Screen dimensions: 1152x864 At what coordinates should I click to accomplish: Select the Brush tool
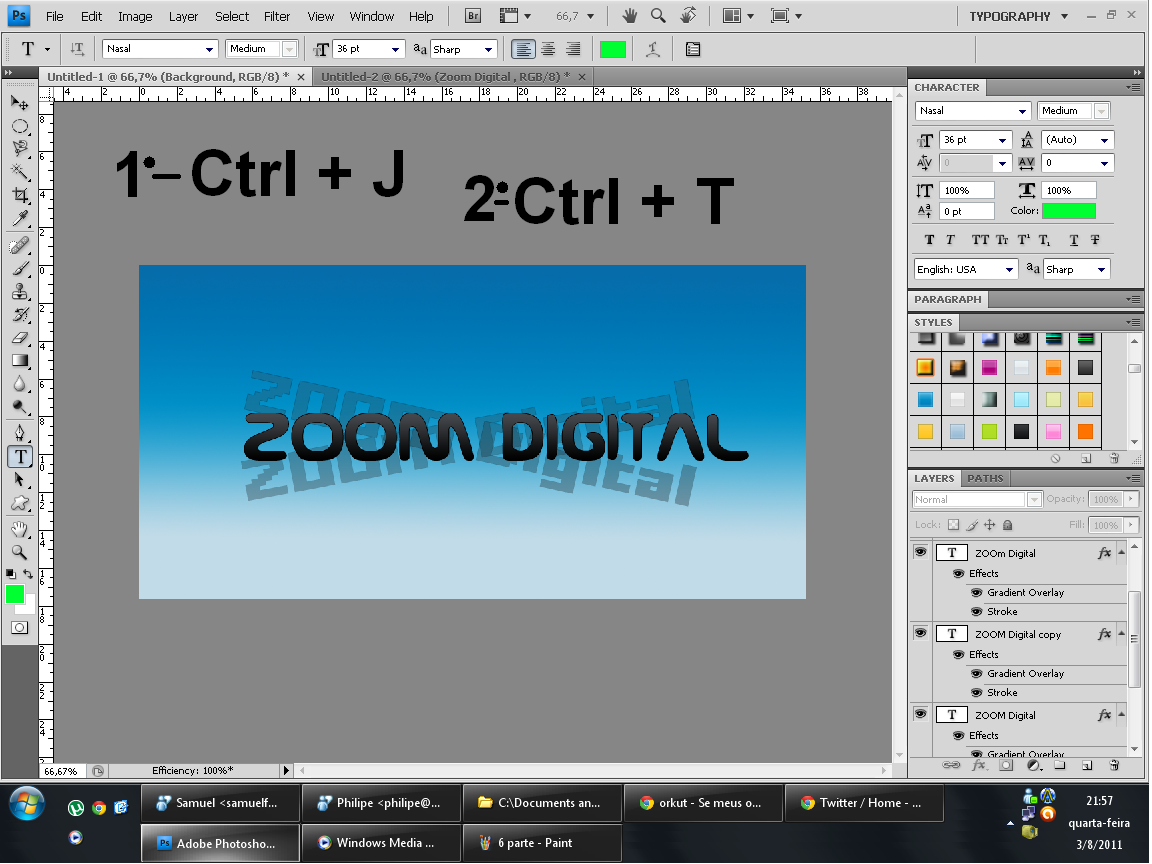(20, 269)
